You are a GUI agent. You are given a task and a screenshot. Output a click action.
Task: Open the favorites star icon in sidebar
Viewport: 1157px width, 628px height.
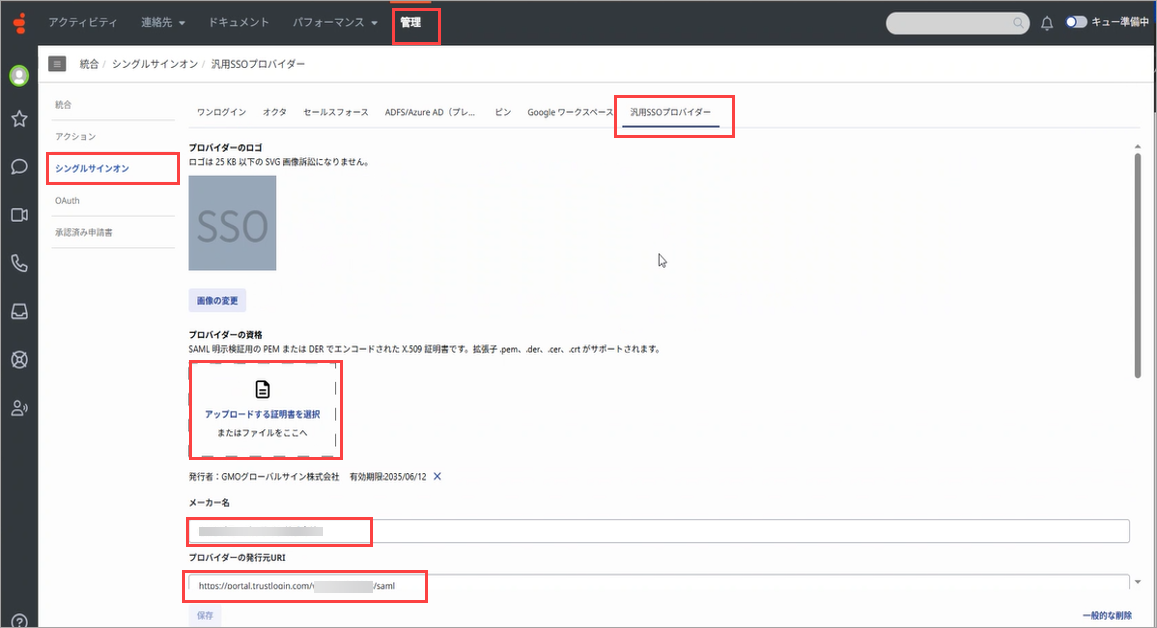click(x=19, y=119)
